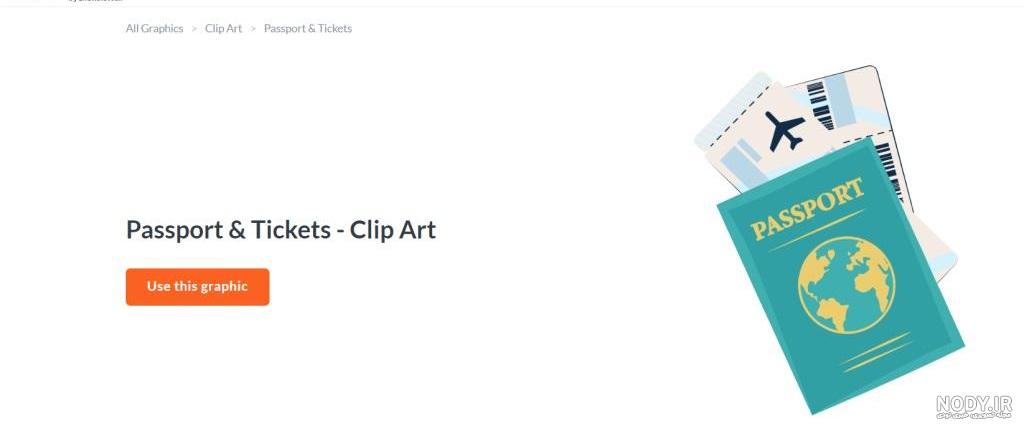Go to the Clip Art breadcrumb category
This screenshot has width=1024, height=429.
click(223, 29)
